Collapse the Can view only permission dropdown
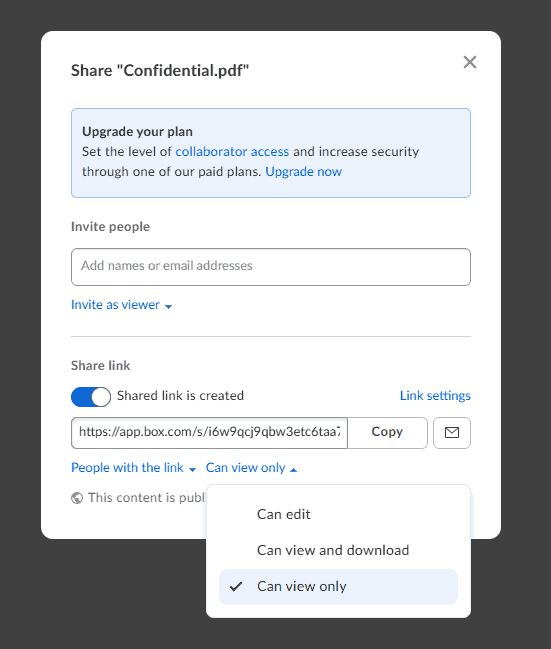The width and height of the screenshot is (551, 649). (251, 468)
